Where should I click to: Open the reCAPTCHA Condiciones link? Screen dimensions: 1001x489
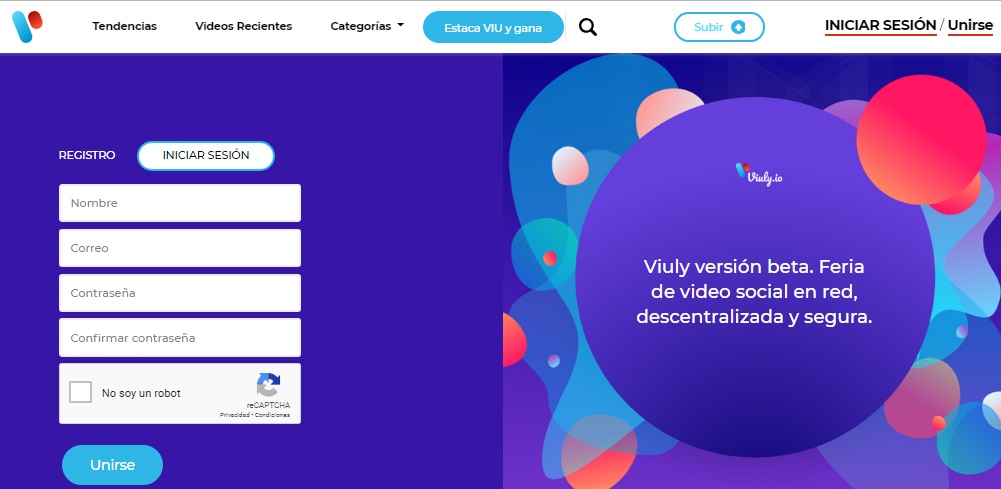coord(272,415)
